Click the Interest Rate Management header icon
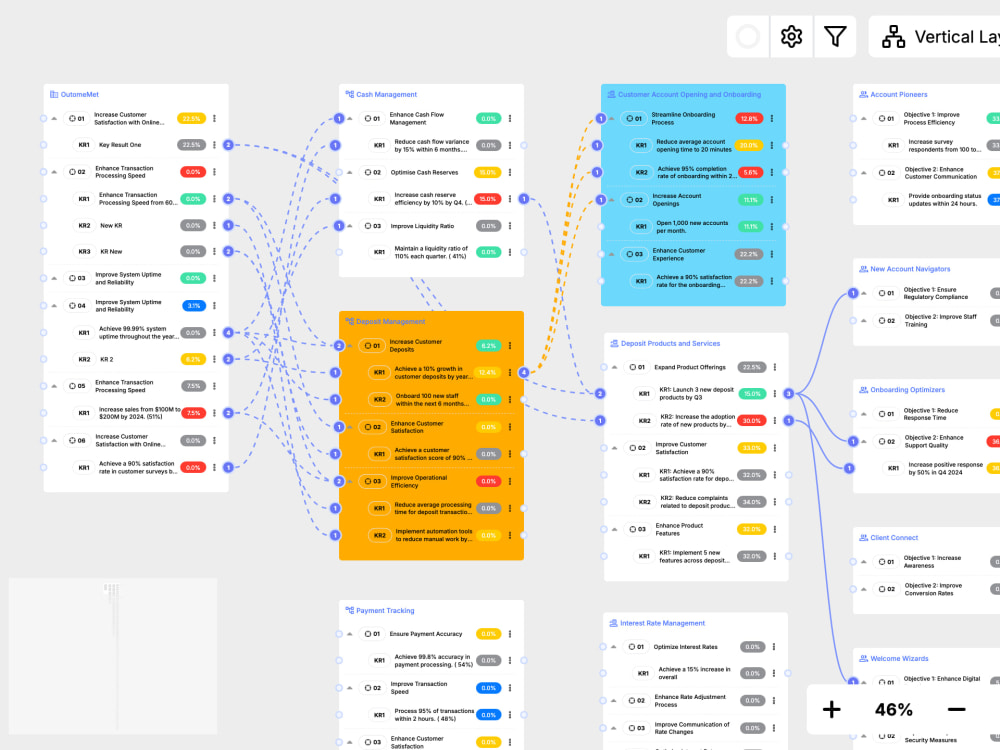The width and height of the screenshot is (1000, 750). (x=614, y=623)
